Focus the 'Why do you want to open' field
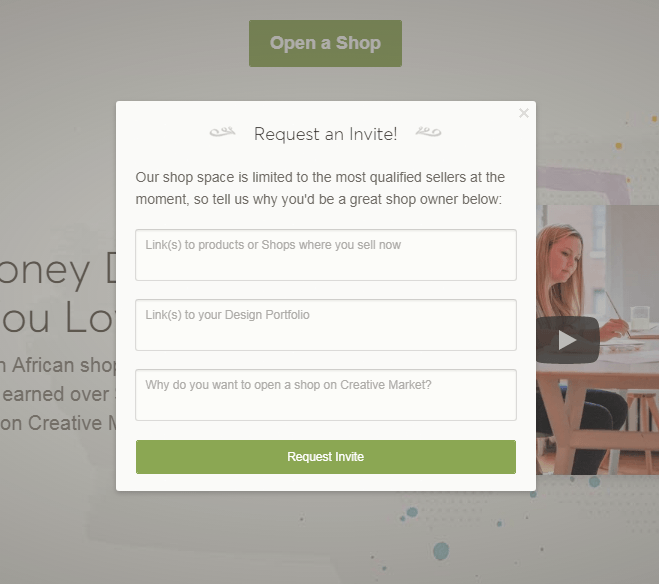 (326, 395)
